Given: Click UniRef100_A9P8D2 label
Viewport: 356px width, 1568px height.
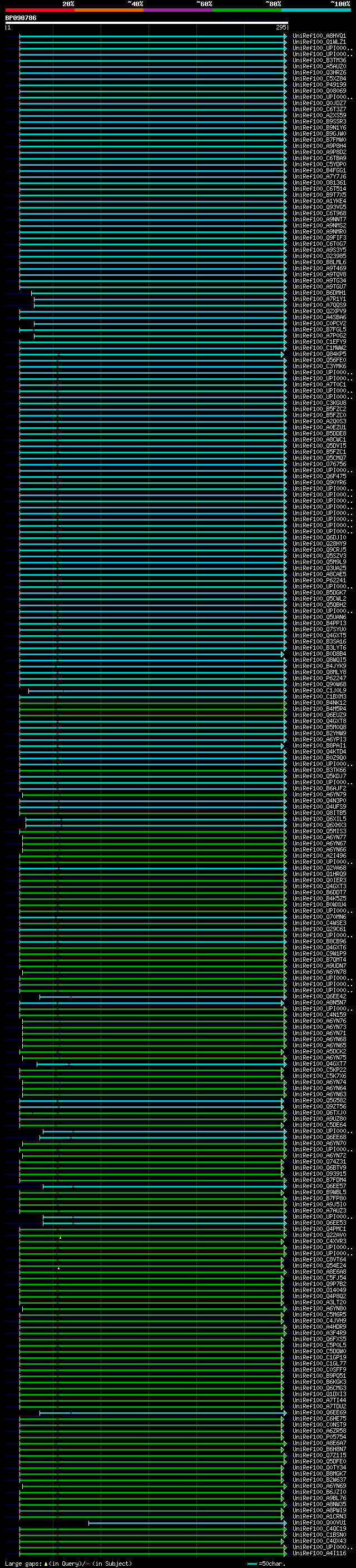Looking at the screenshot, I should tap(319, 152).
